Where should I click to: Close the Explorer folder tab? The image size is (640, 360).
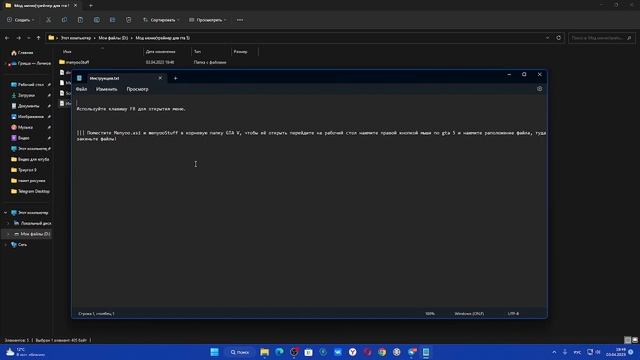click(x=76, y=6)
